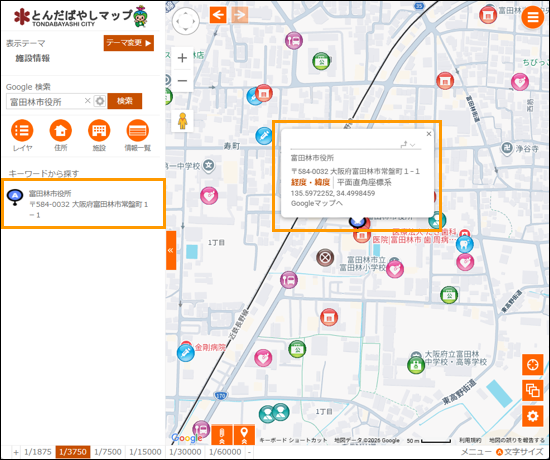The width and height of the screenshot is (550, 460).
Task: Click the 金剛病院 map label
Action: coord(210,347)
